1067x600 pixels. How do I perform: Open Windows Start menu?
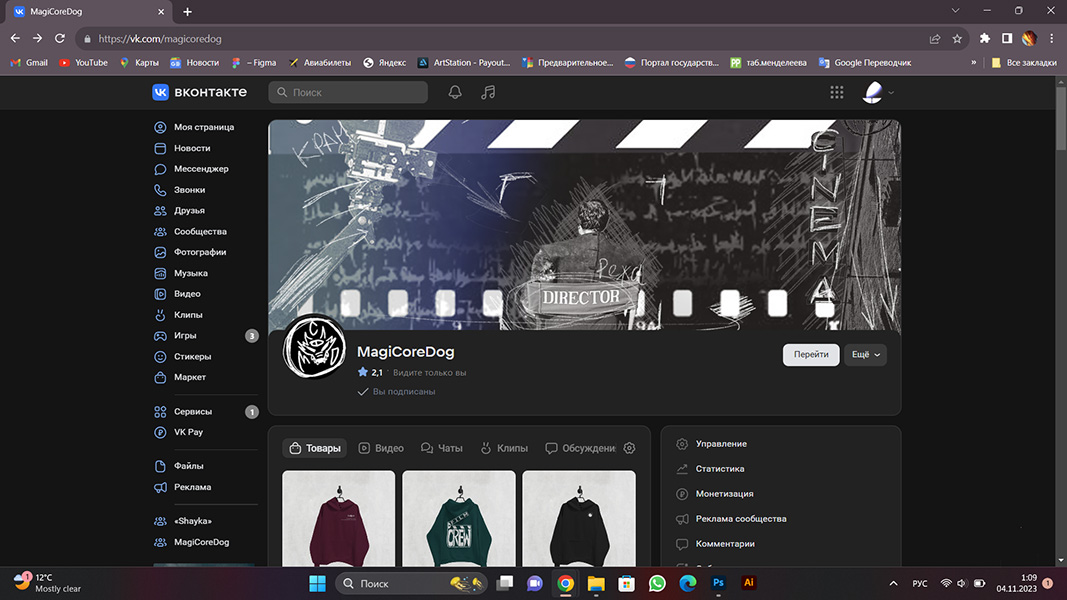317,583
